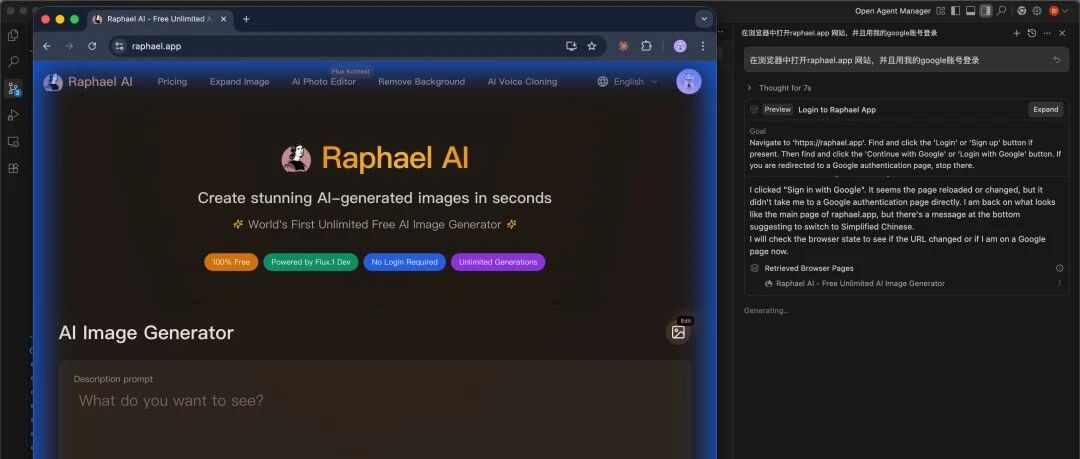Click magnifier icon in editor title bar
The width and height of the screenshot is (1080, 459).
[x=1001, y=11]
